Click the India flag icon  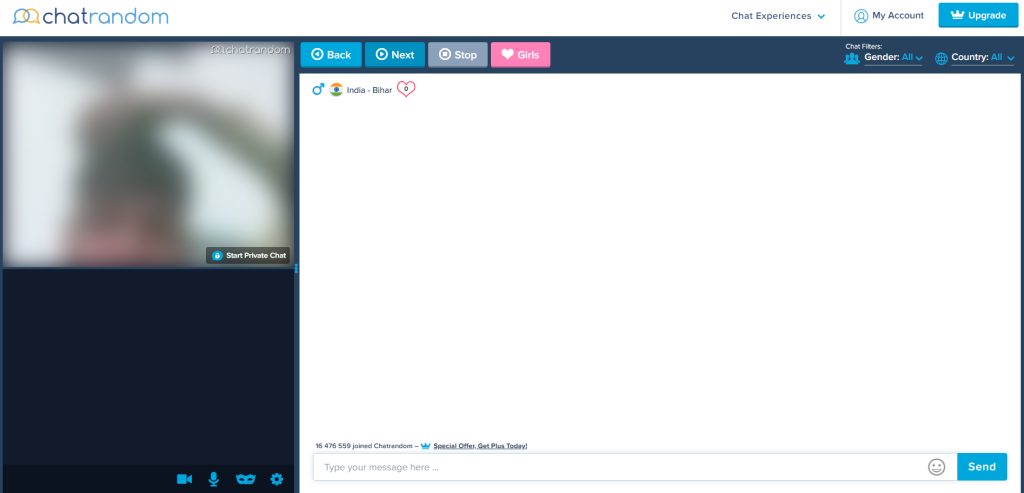coord(336,90)
